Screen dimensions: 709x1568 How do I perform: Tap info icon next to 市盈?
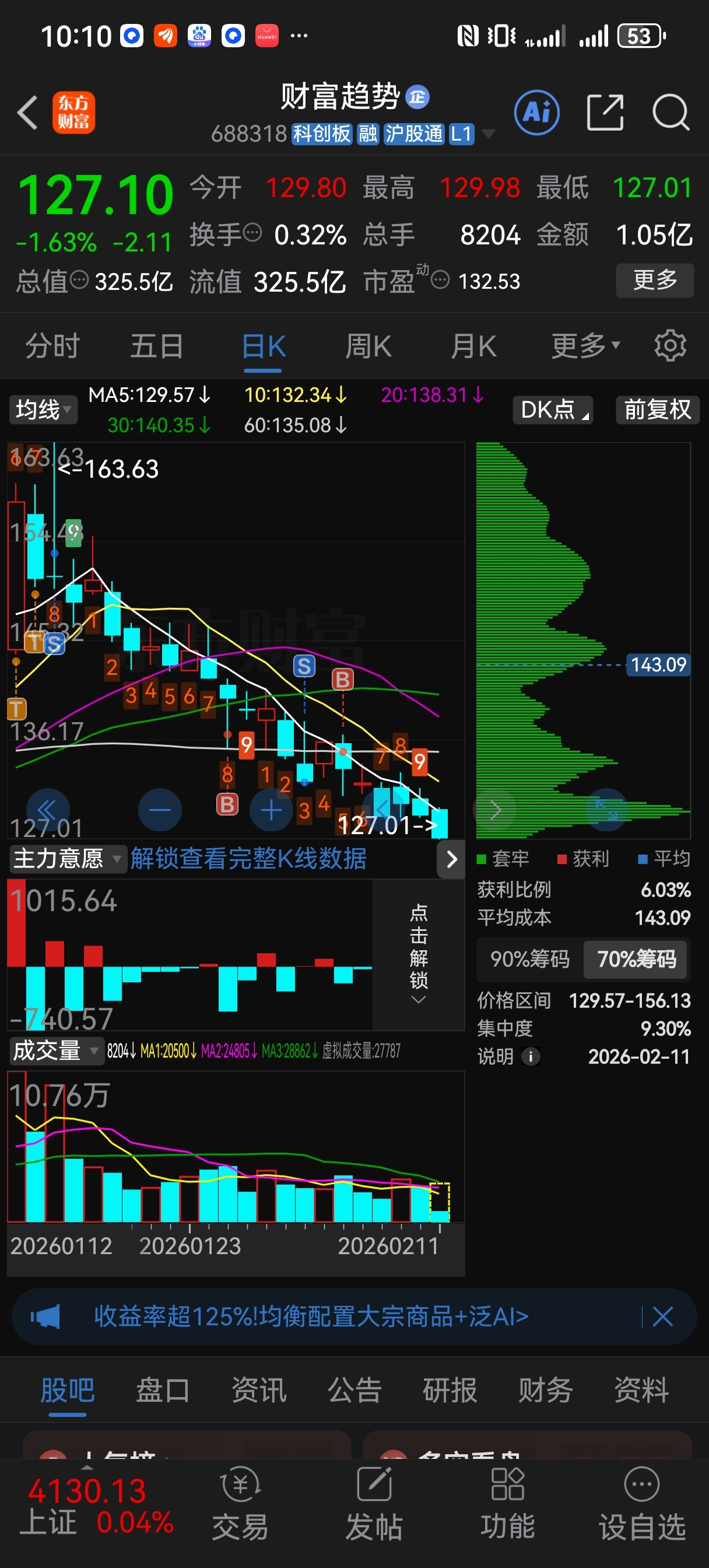(440, 281)
